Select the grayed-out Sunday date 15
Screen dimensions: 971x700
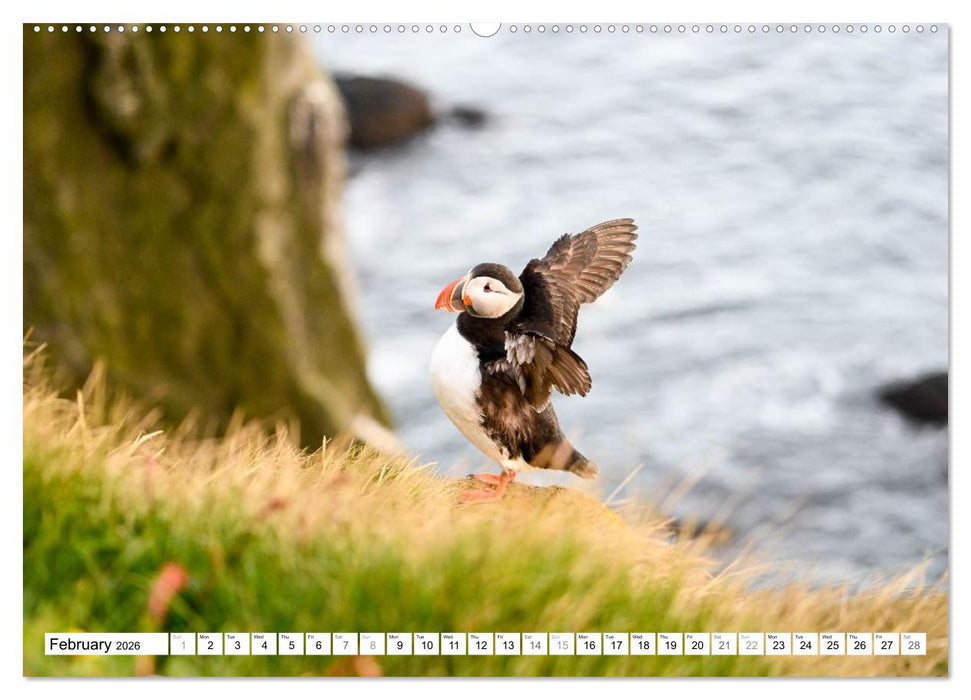563,645
